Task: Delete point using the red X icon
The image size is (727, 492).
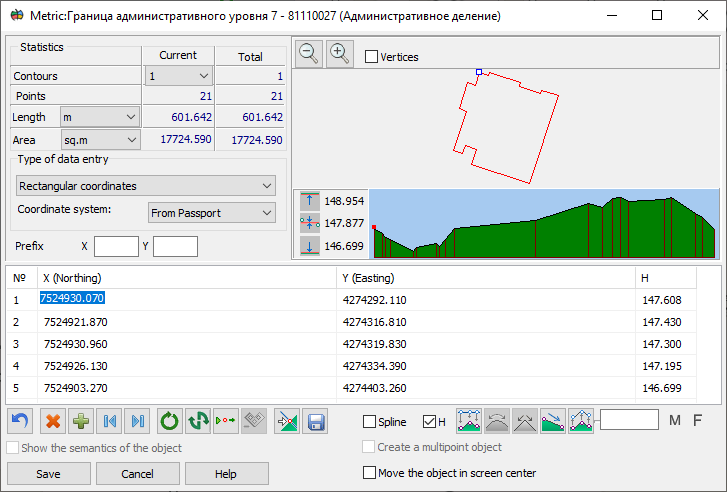Action: [x=53, y=421]
